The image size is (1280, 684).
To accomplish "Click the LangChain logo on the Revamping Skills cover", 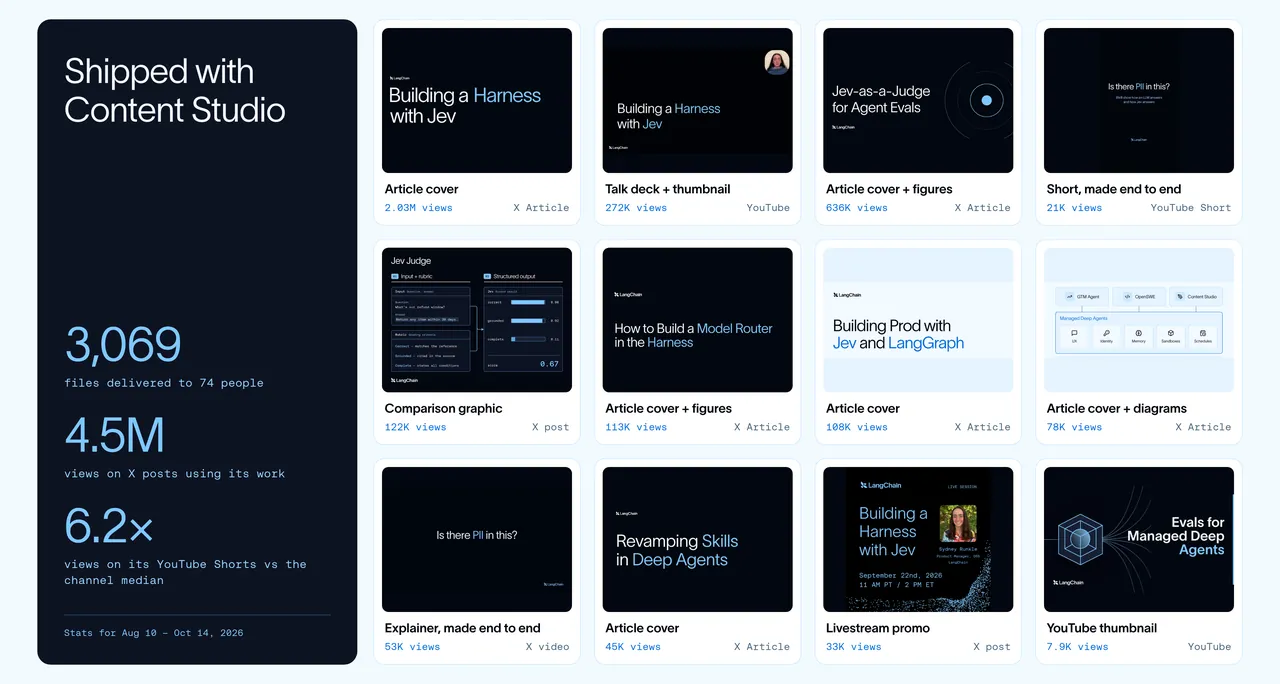I will 626,514.
